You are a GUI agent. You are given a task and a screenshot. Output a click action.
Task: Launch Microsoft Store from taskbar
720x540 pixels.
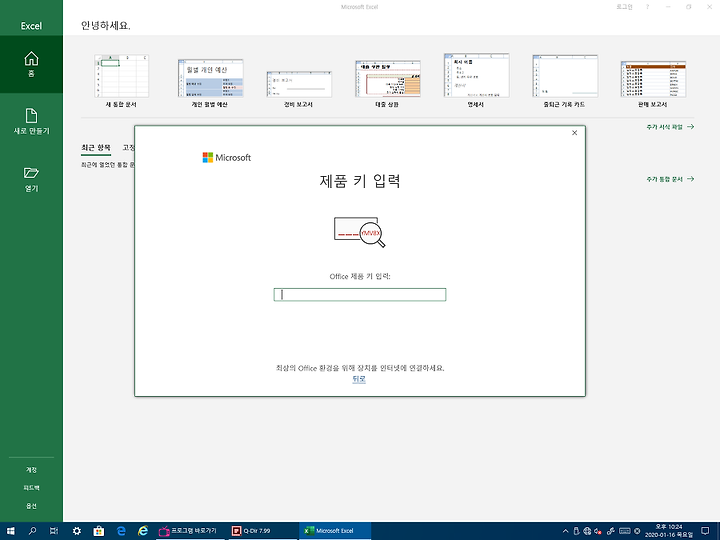(x=99, y=531)
